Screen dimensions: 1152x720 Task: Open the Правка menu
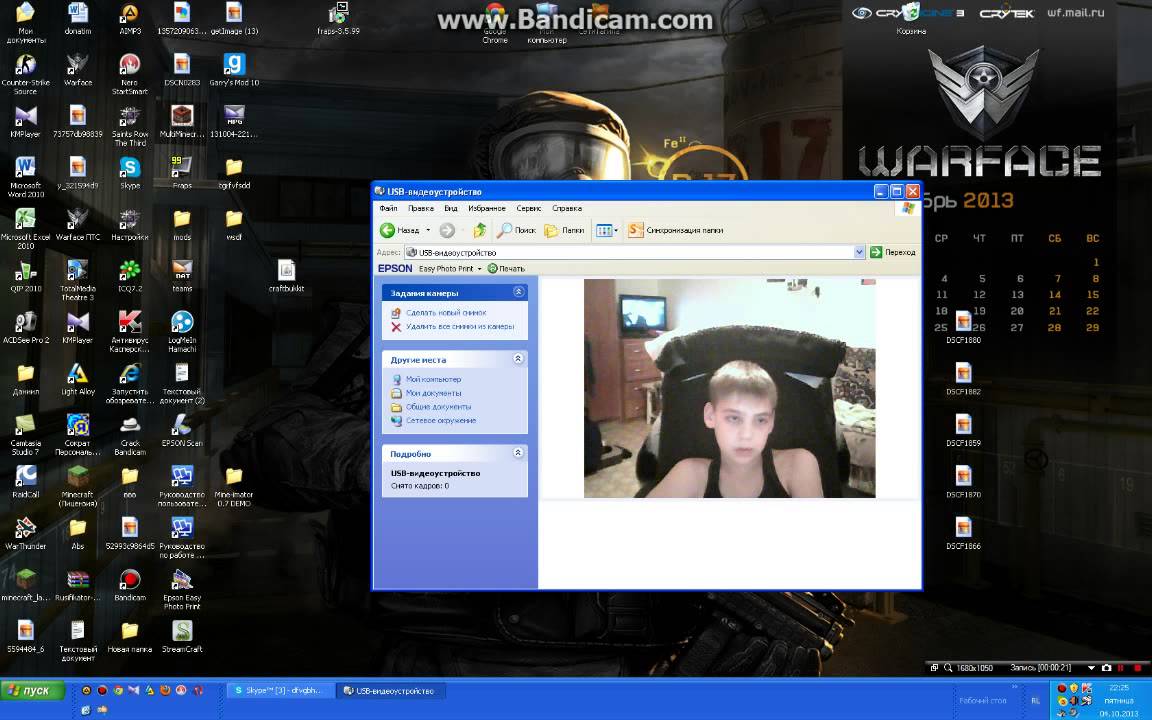coord(421,209)
